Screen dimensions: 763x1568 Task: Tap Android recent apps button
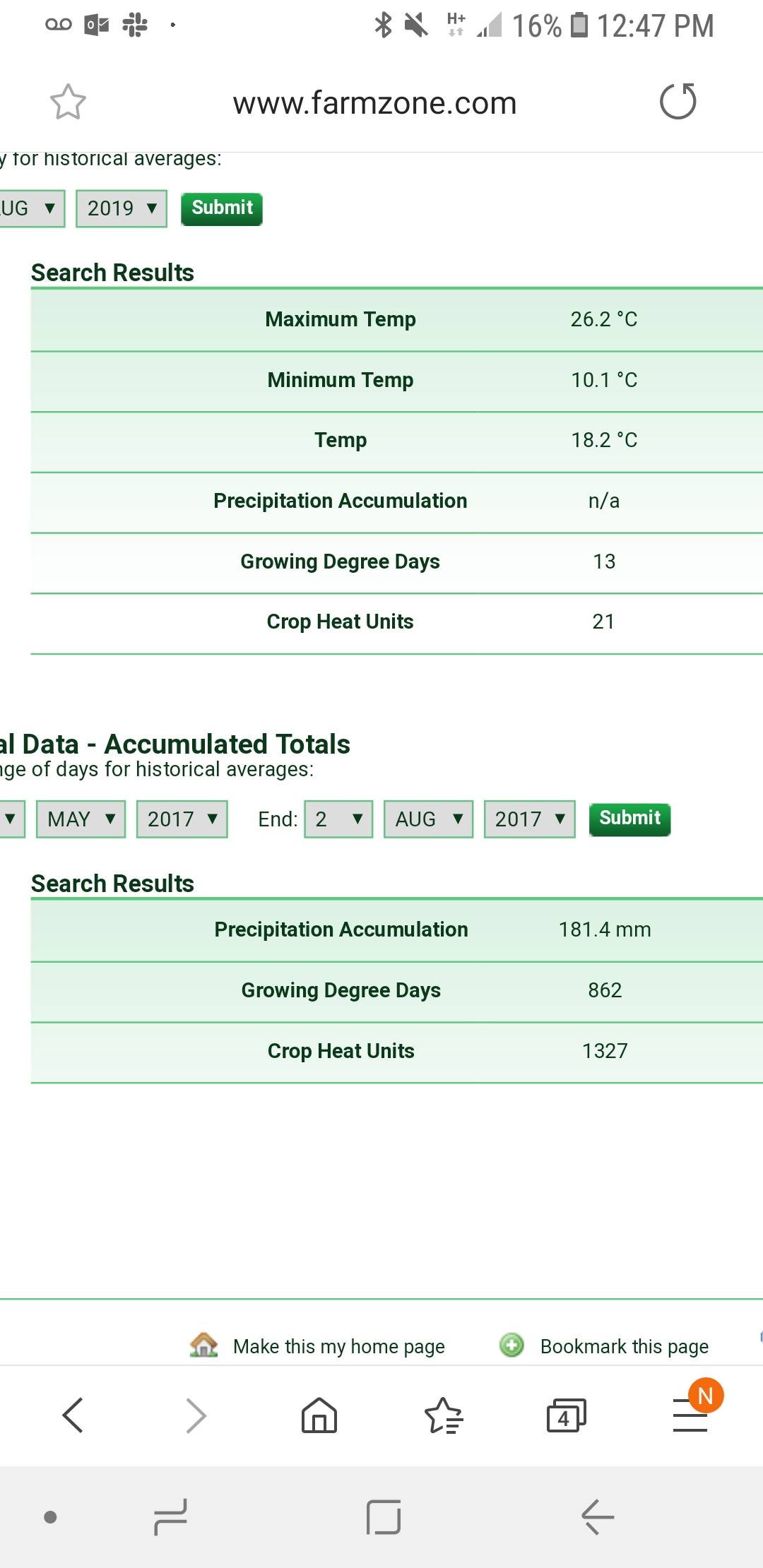pyautogui.click(x=170, y=1516)
